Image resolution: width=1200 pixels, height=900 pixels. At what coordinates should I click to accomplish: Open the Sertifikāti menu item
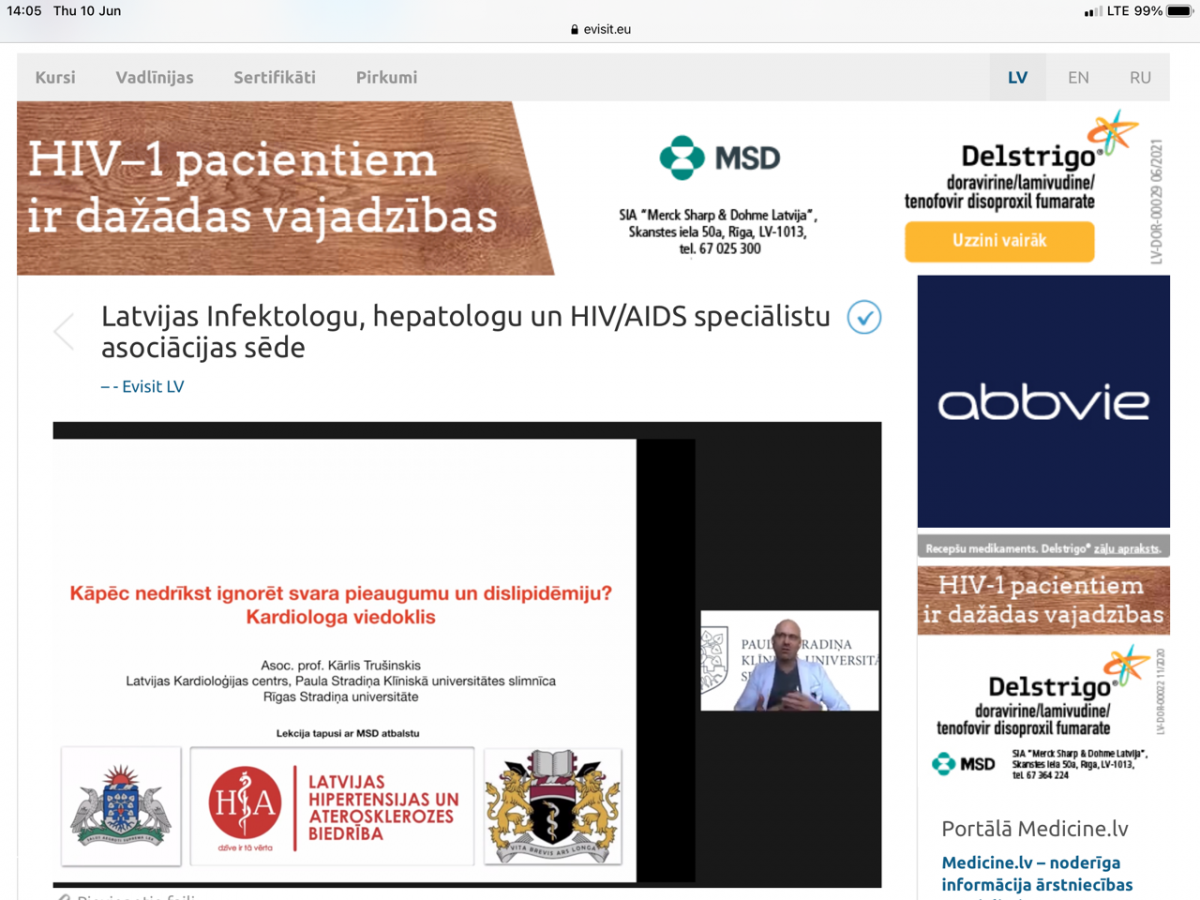pos(275,77)
